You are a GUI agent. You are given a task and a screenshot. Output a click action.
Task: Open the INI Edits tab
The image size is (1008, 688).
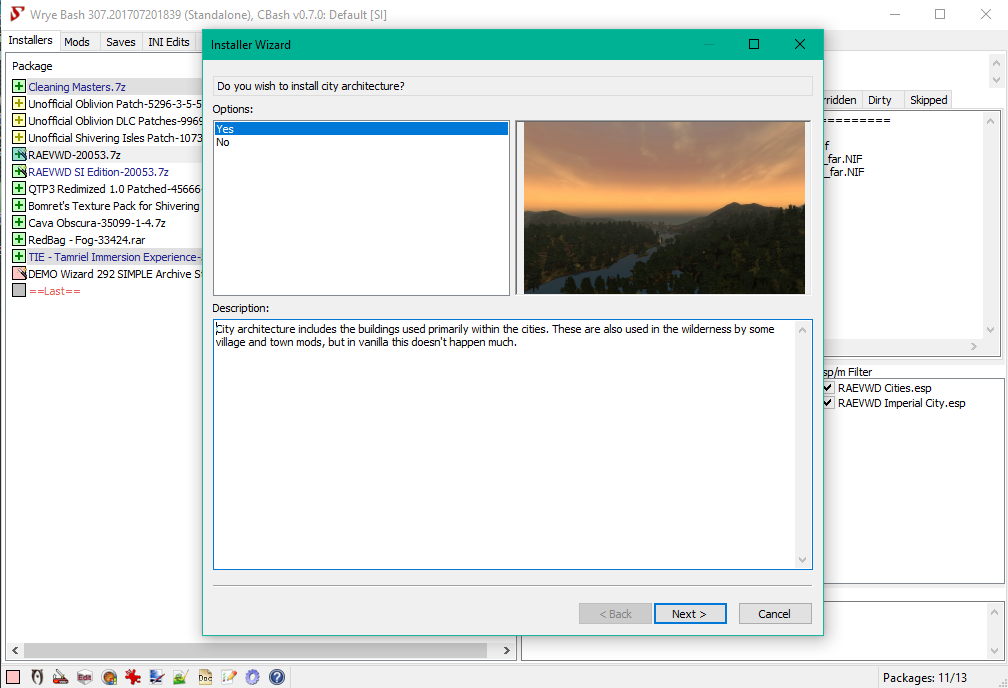169,42
